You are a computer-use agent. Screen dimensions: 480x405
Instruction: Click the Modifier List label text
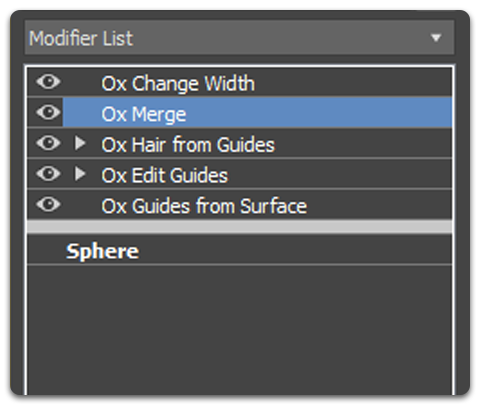pyautogui.click(x=81, y=38)
